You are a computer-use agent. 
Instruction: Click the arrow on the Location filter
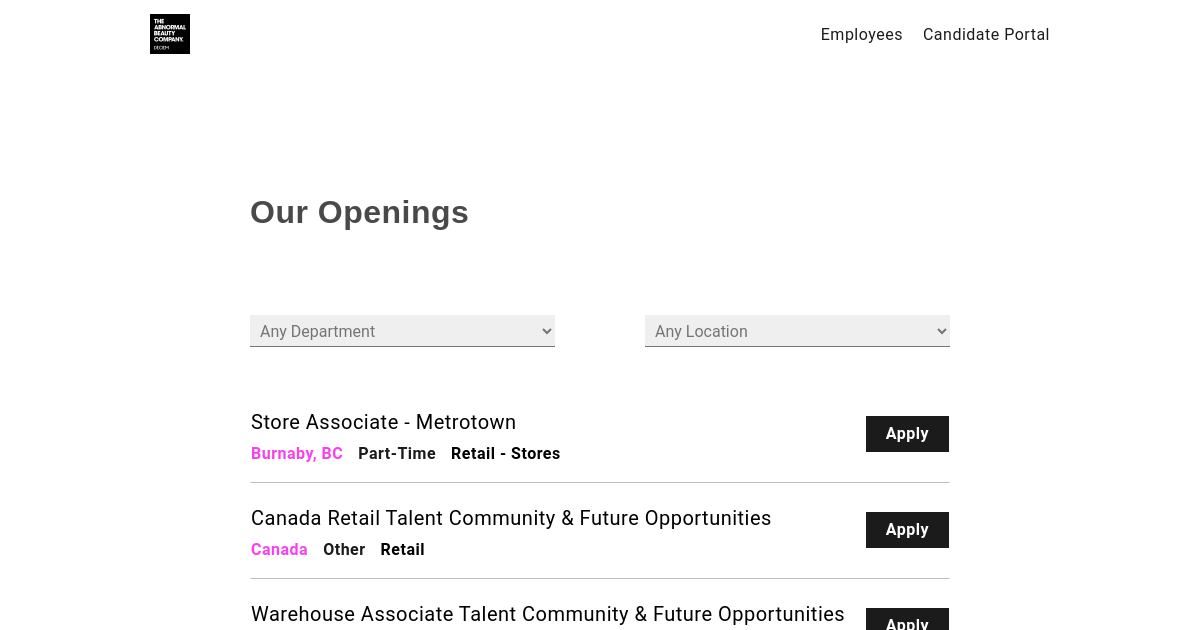941,331
